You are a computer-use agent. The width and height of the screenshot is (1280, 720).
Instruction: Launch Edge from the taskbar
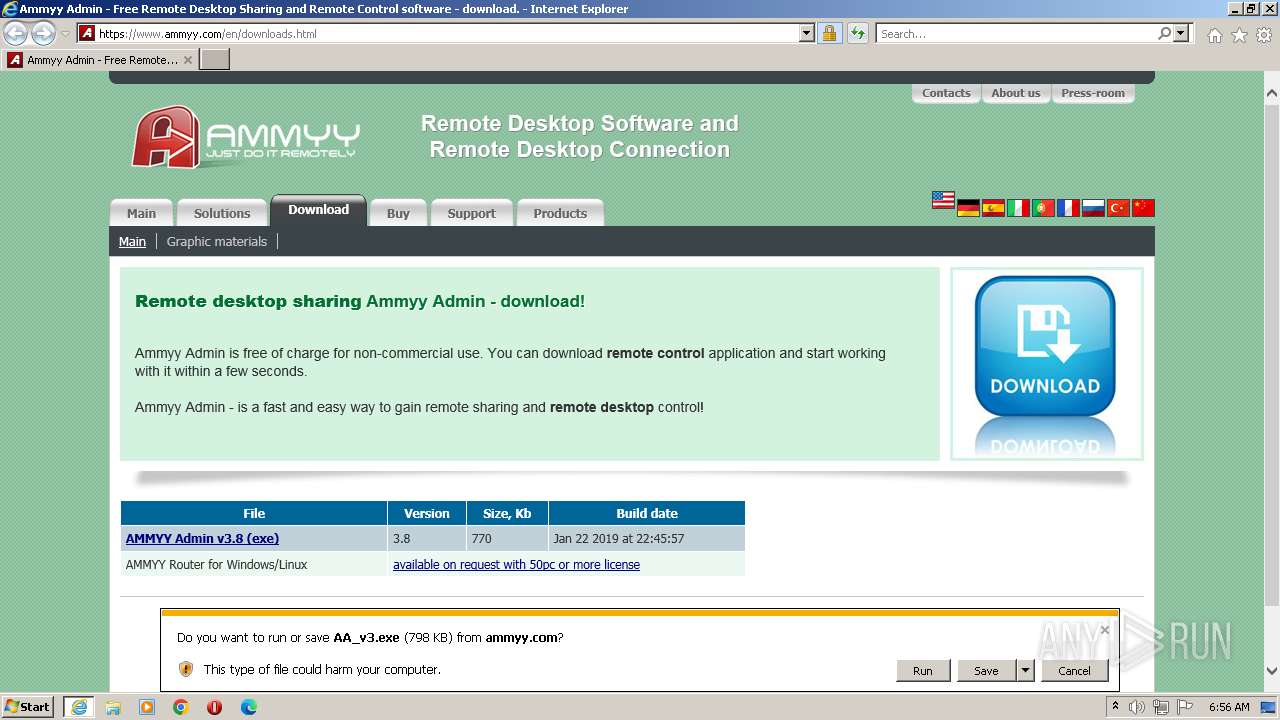(x=249, y=707)
